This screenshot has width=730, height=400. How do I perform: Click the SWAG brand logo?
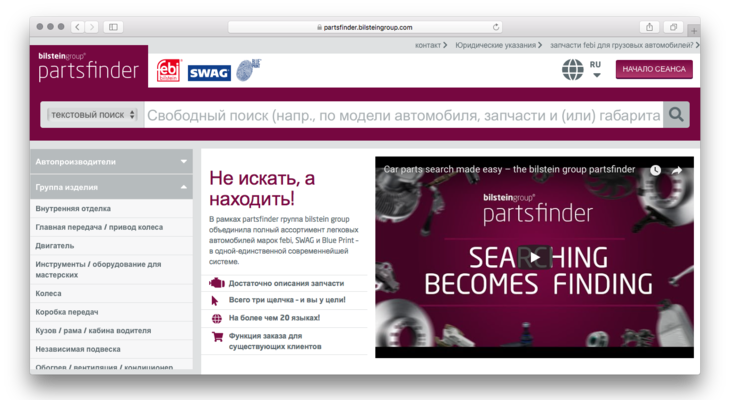coord(209,73)
